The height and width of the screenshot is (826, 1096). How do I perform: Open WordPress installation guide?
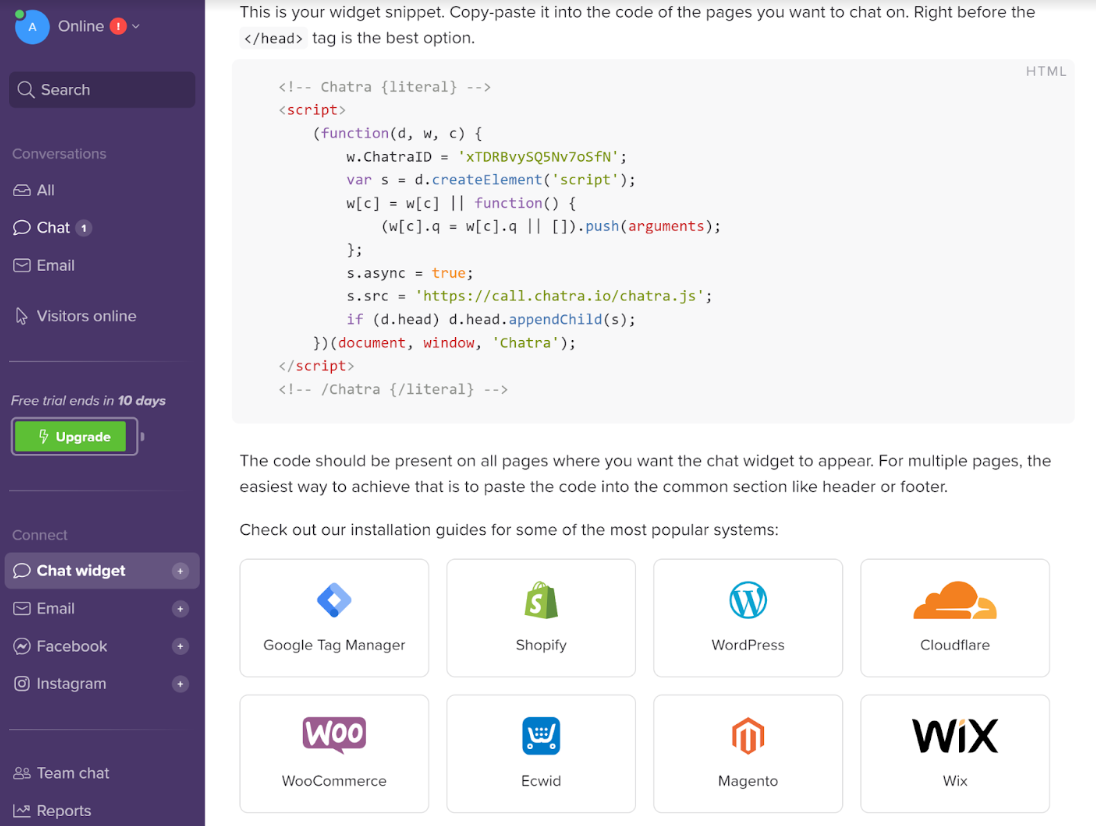pos(748,618)
